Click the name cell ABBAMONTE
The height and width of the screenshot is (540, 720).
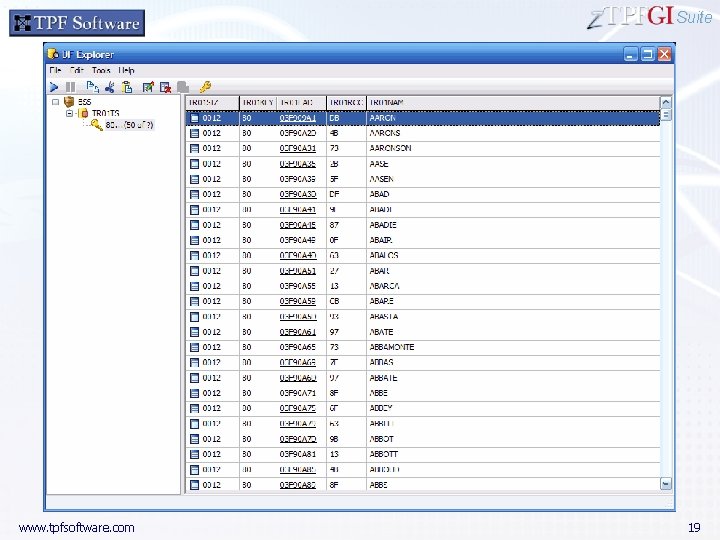pos(392,347)
